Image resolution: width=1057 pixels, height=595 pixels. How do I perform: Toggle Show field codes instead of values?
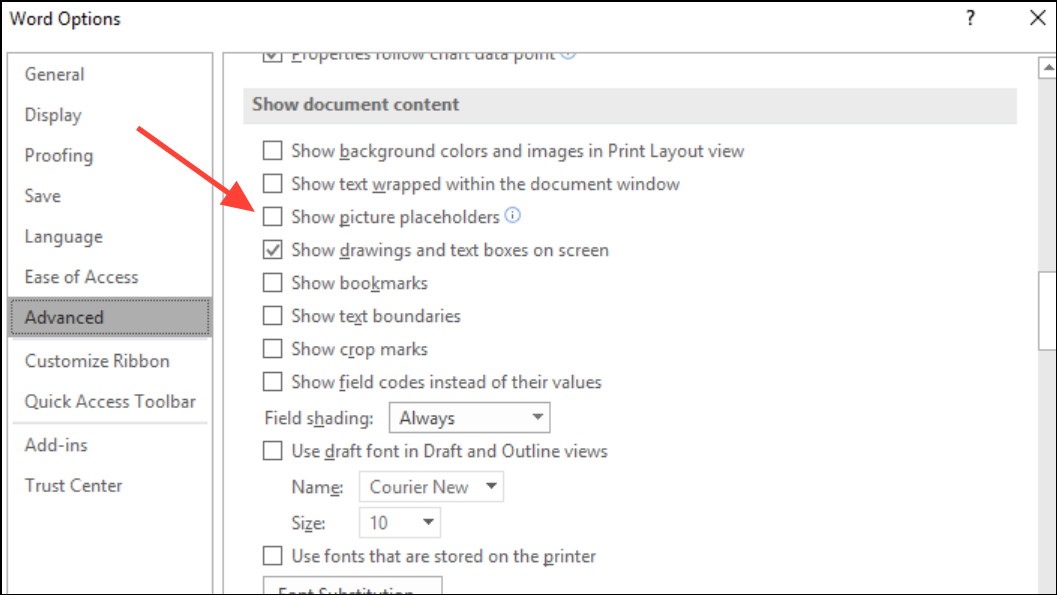272,382
